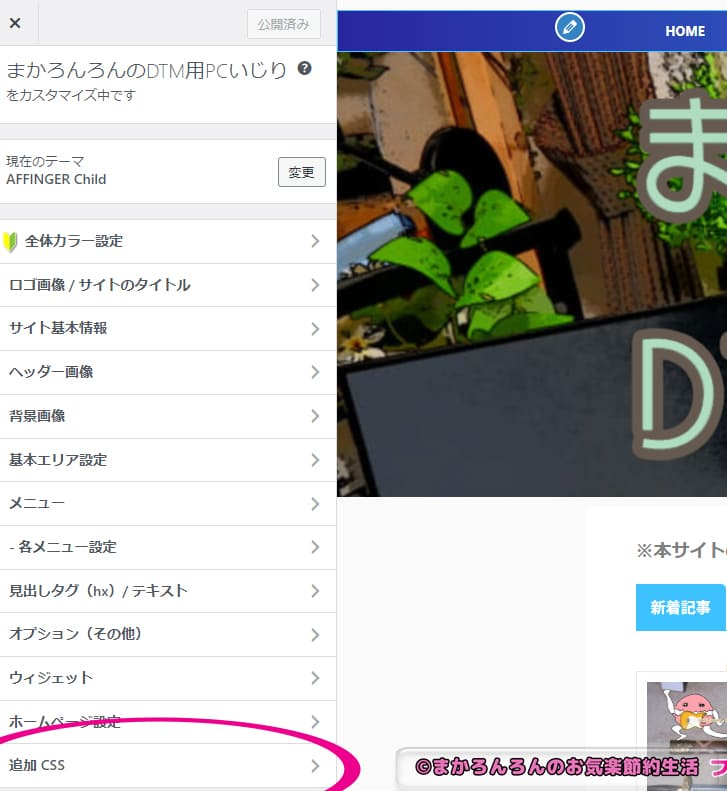Viewport: 727px width, 791px height.
Task: Open サイト基本情報 section
Action: pos(168,328)
